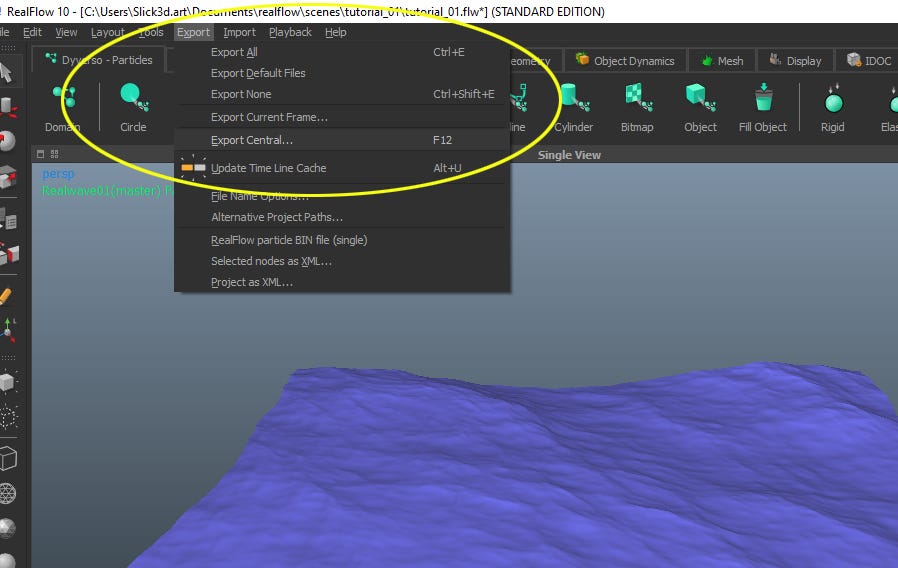Select the orange pencil tool

(6, 296)
